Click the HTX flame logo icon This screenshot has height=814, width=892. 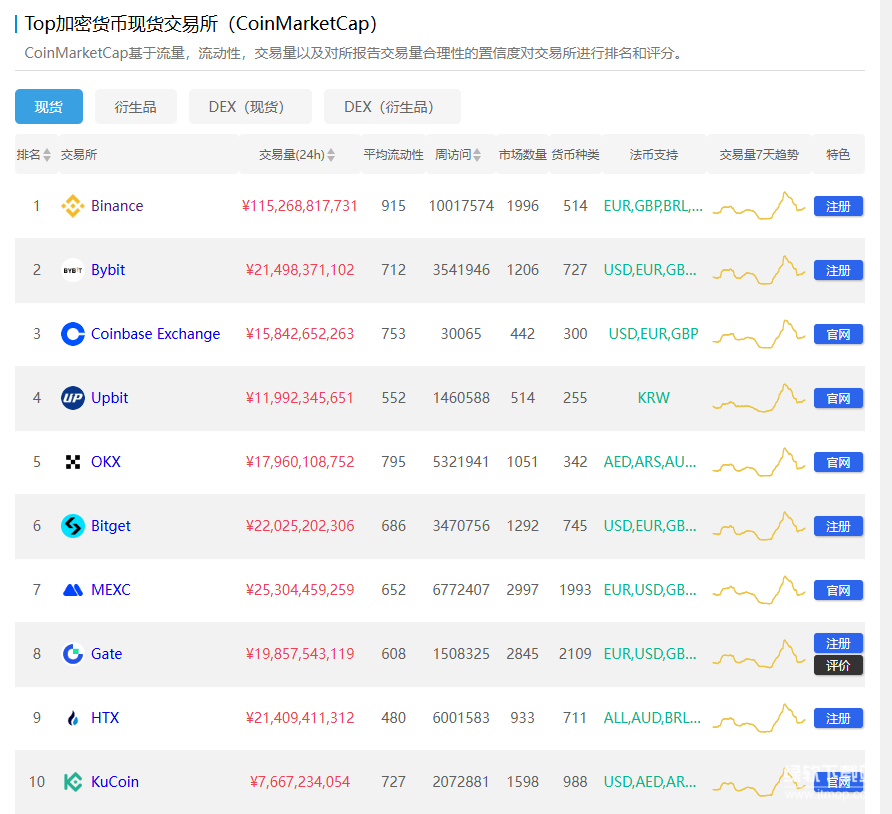pos(73,718)
